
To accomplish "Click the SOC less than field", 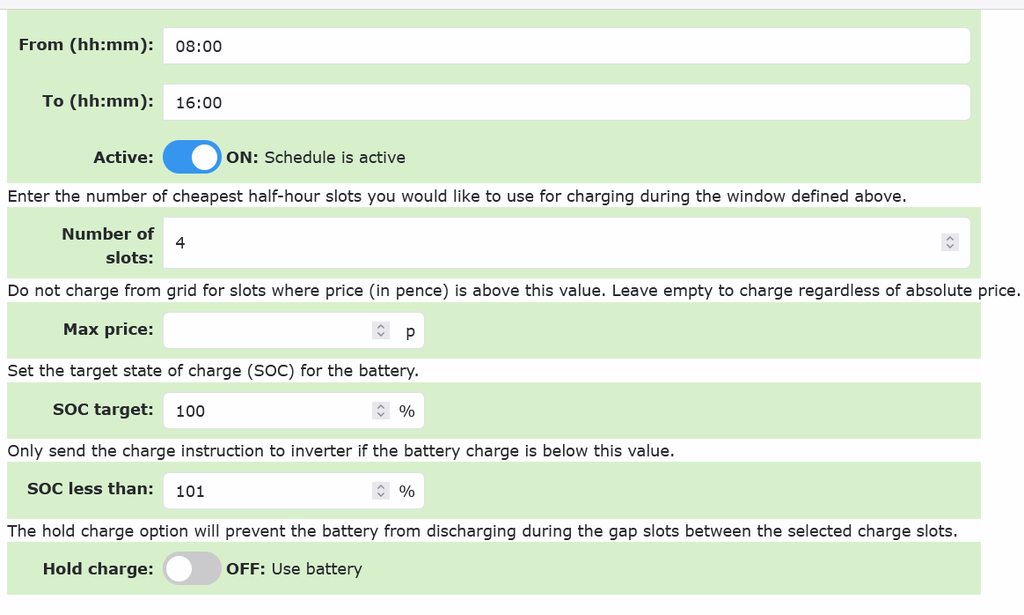I will (x=265, y=491).
